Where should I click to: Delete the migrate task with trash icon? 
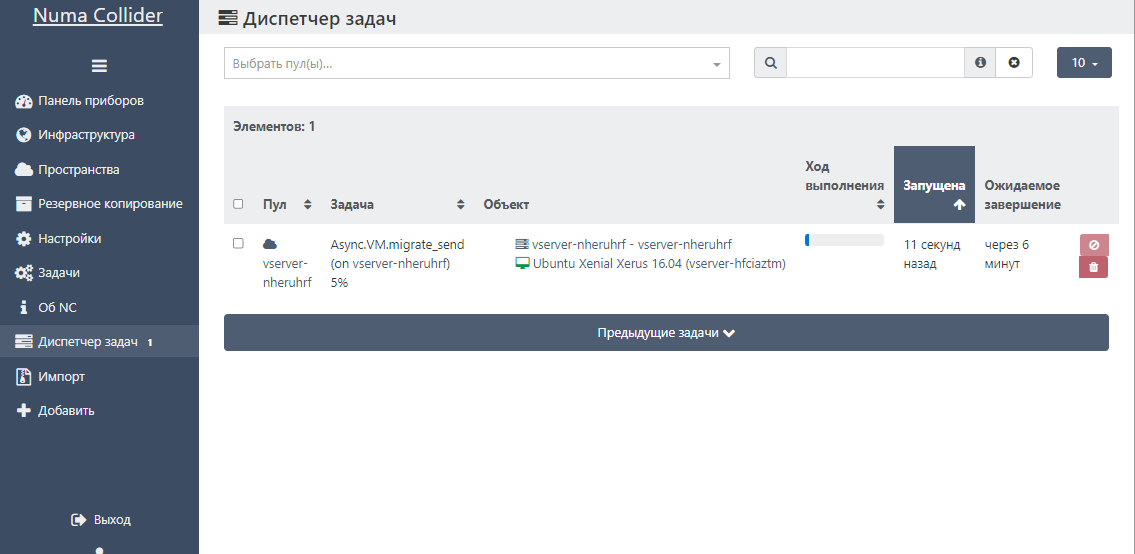[1093, 267]
